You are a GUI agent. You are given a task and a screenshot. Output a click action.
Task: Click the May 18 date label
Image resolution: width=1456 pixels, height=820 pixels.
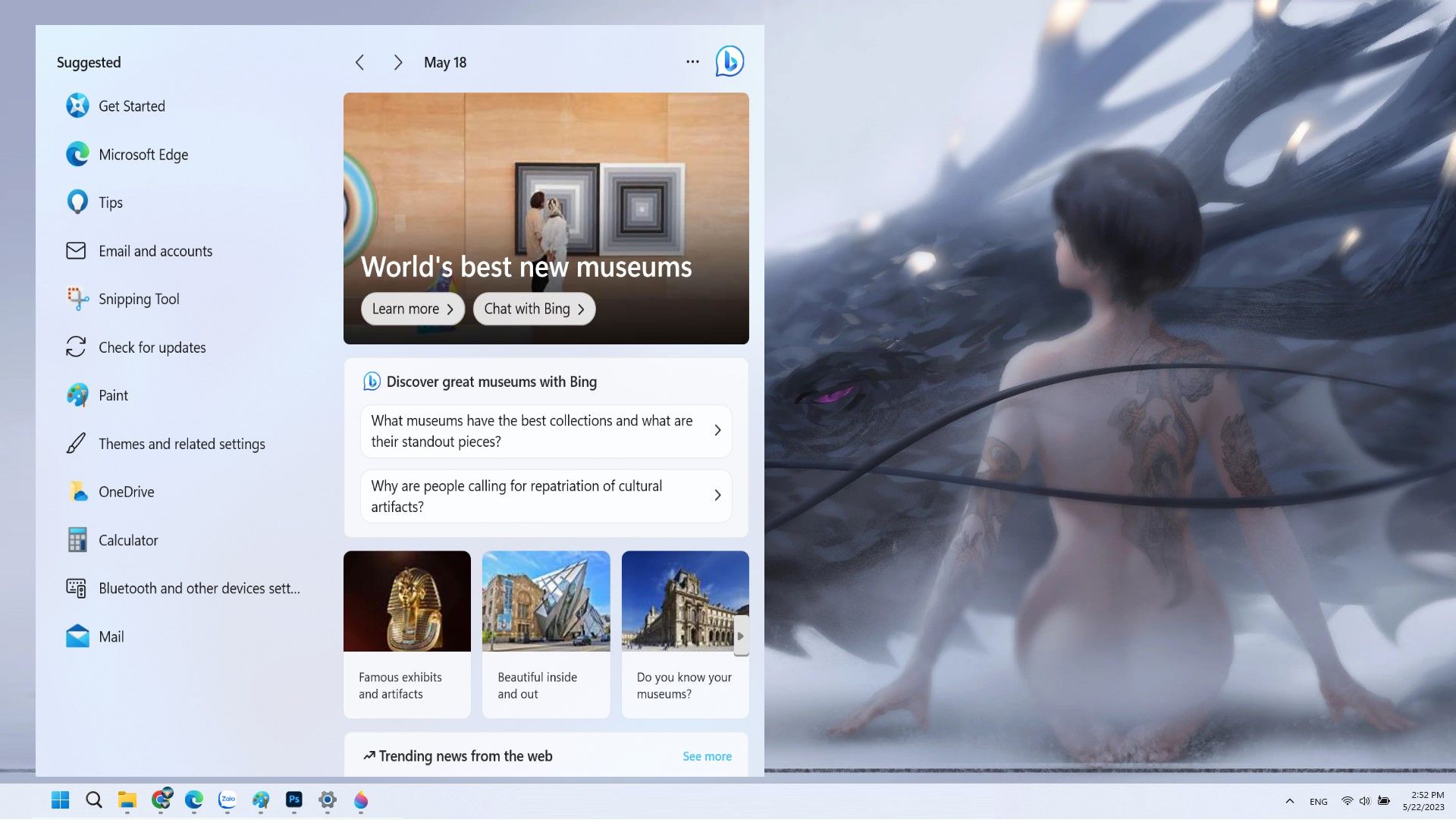[445, 62]
